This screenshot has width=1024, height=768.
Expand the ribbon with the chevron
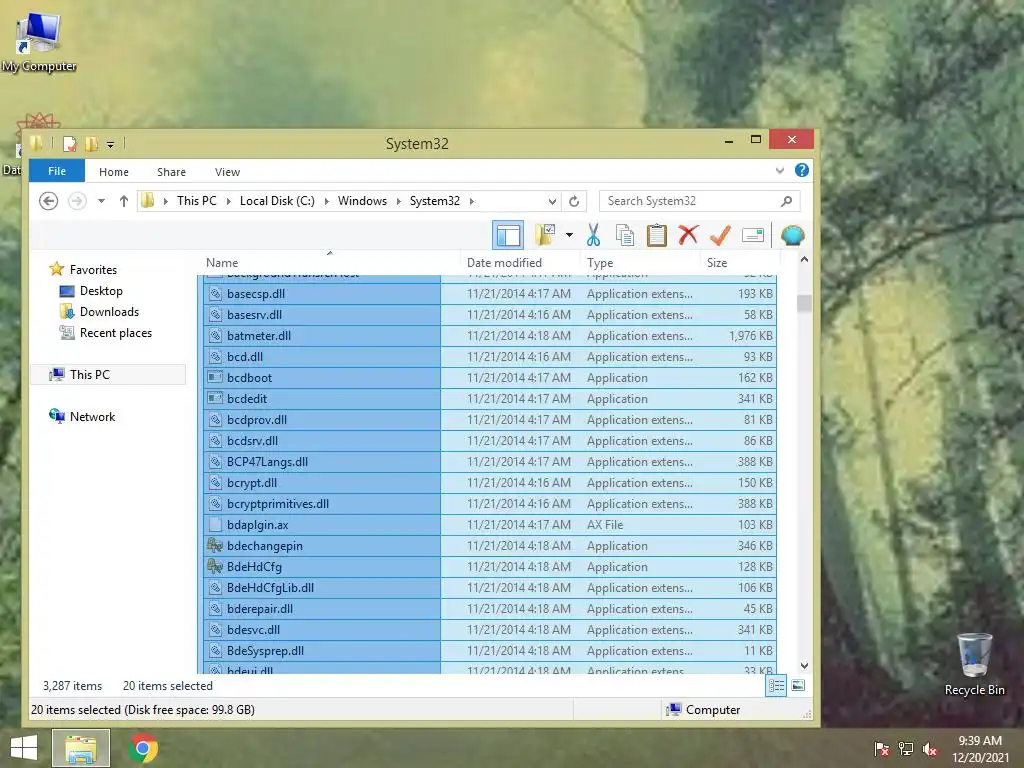point(780,170)
